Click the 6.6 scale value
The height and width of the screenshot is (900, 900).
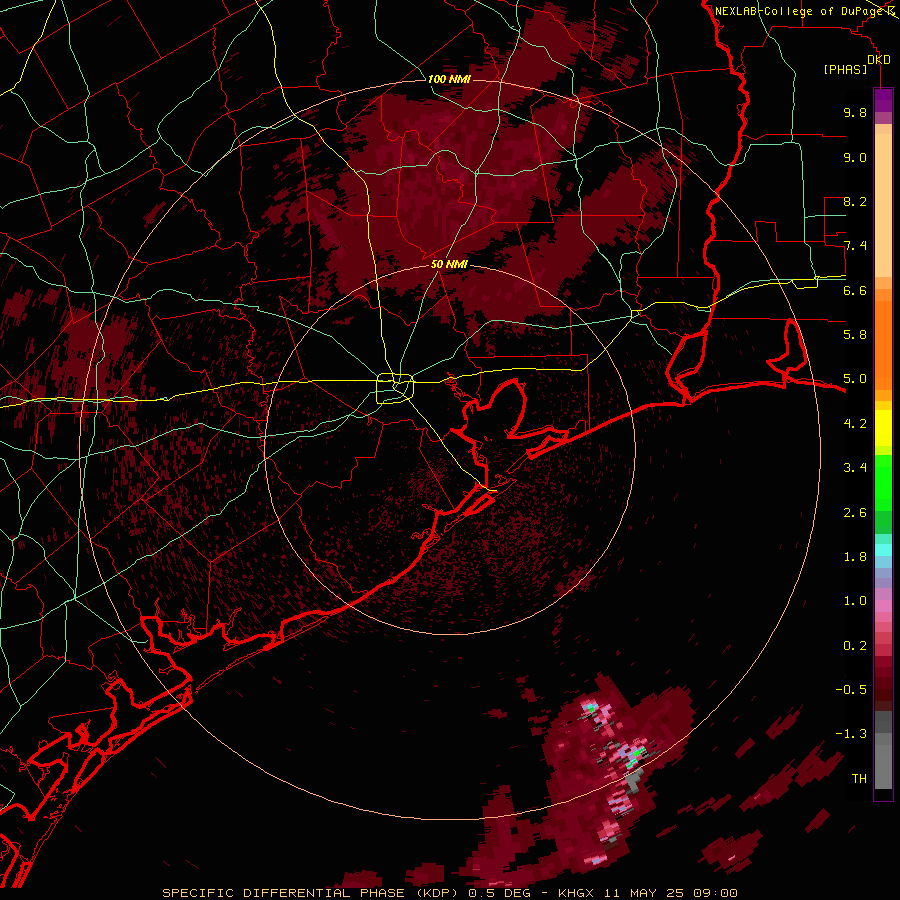coord(855,290)
